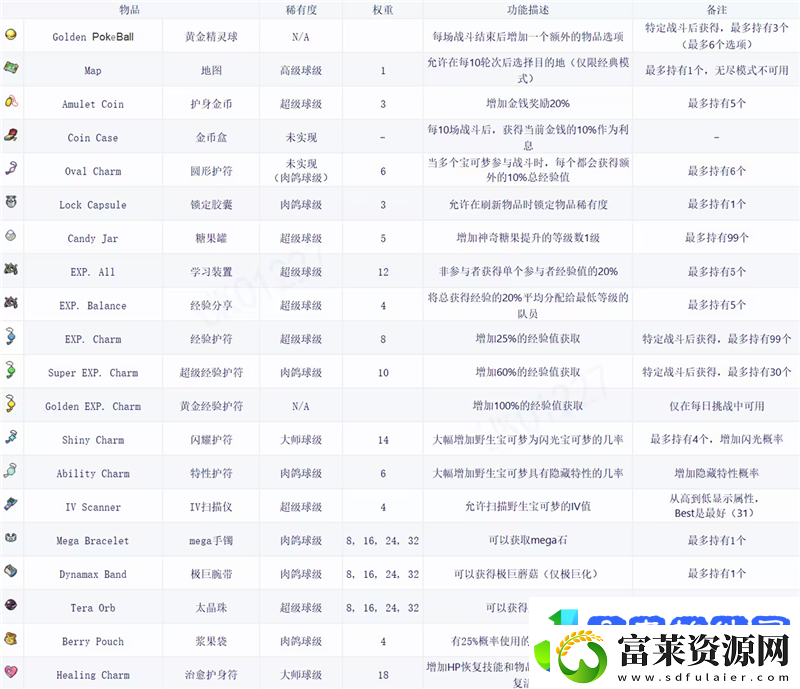Click the 金币盒 Chinese name cell
The image size is (800, 689).
coord(211,138)
